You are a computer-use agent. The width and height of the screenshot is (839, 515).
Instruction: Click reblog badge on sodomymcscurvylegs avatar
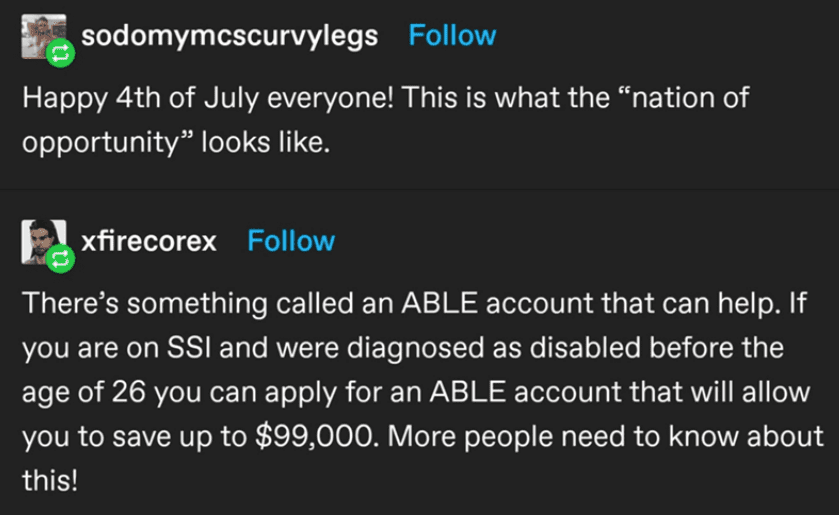[60, 54]
